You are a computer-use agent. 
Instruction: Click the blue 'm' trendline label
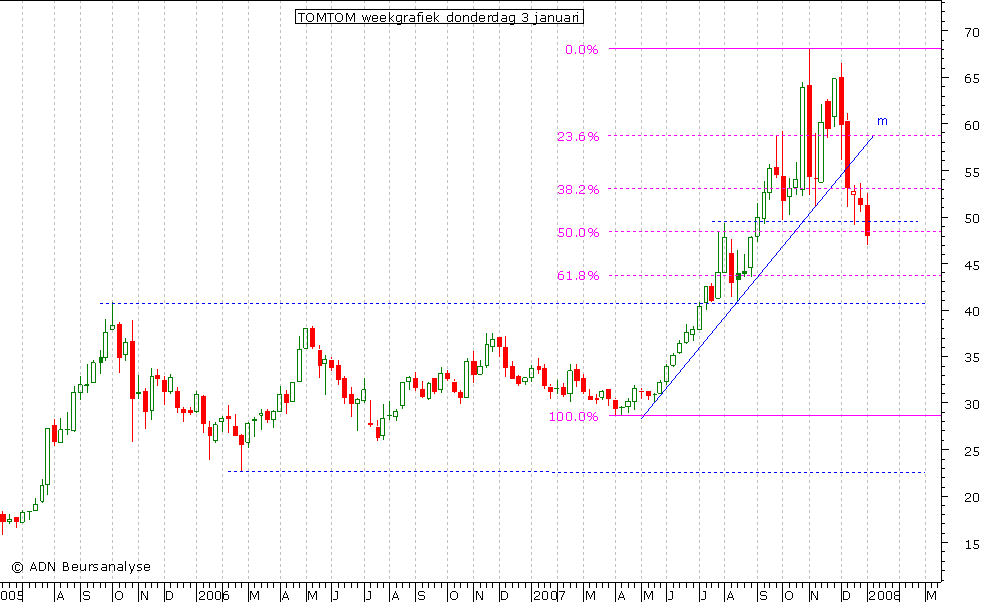coord(882,122)
